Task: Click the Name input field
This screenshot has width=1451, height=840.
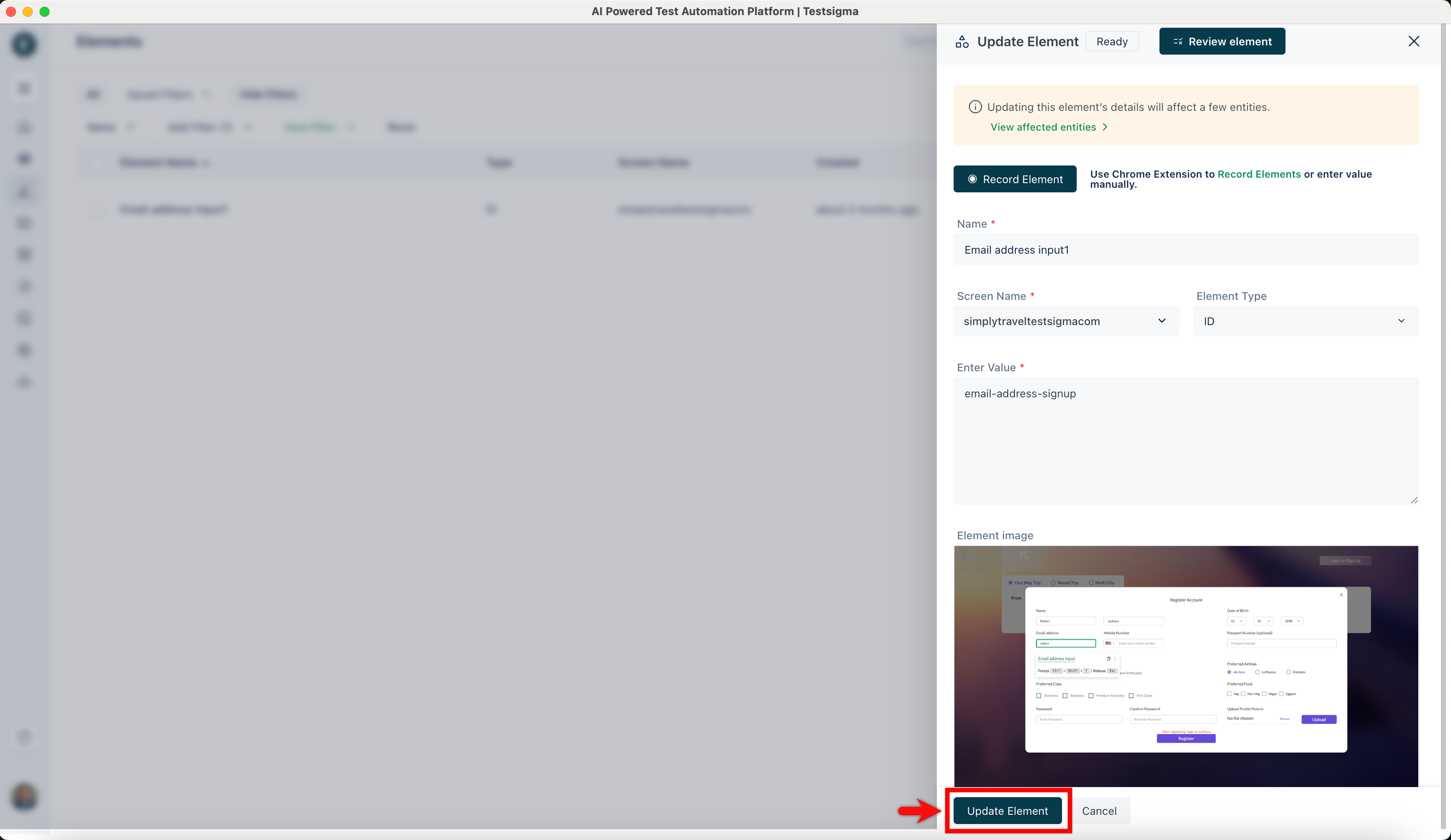Action: pos(1186,250)
